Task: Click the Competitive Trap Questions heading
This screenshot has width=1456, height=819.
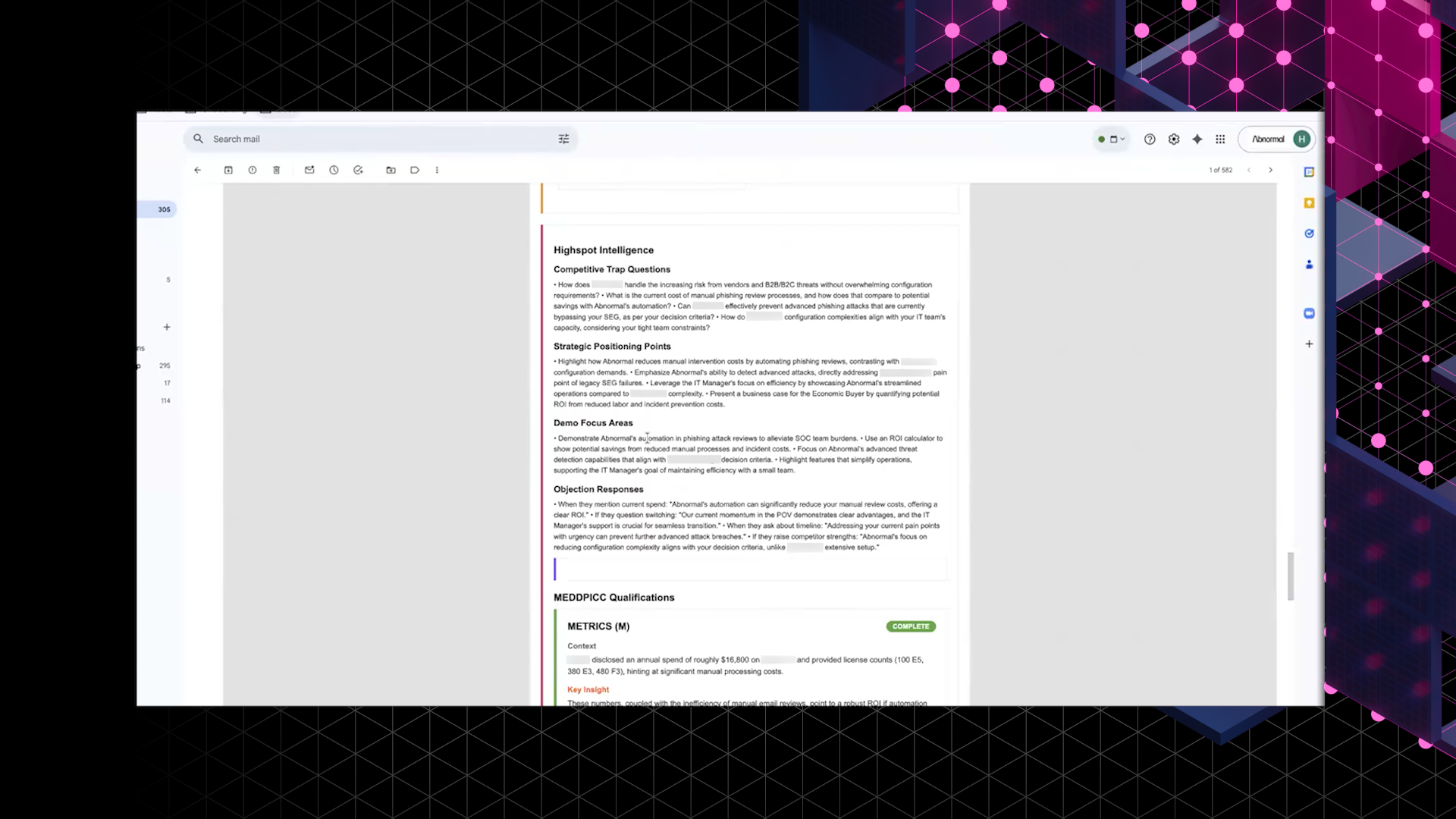Action: coord(612,269)
